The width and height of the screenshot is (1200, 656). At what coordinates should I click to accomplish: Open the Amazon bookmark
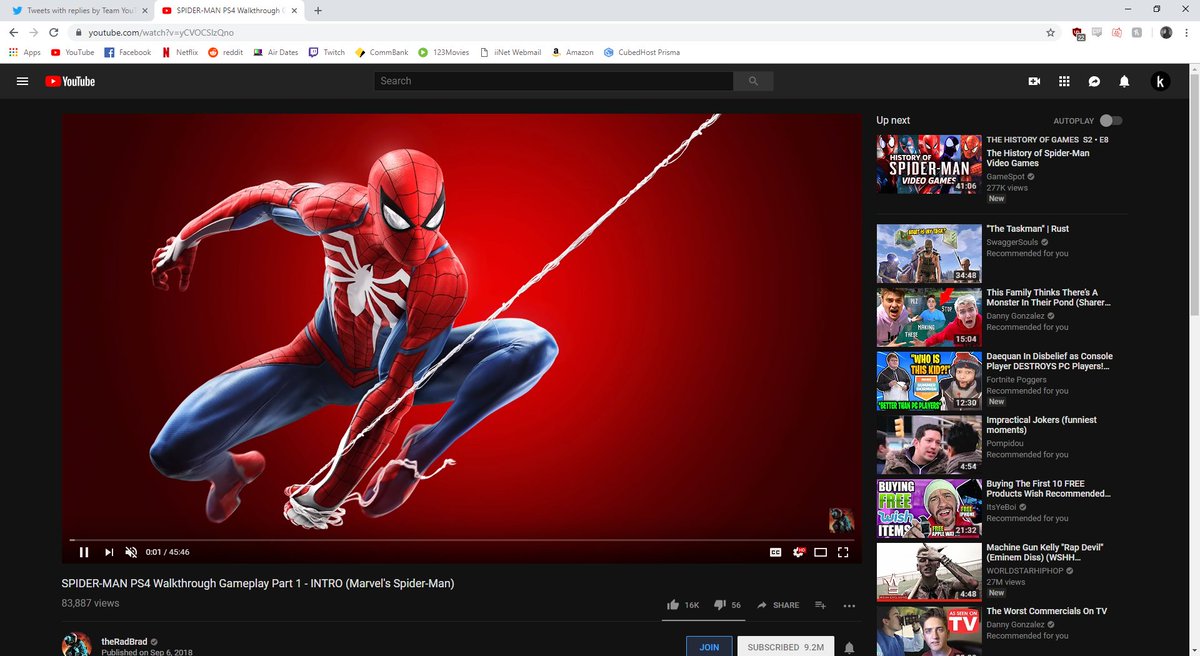[573, 52]
